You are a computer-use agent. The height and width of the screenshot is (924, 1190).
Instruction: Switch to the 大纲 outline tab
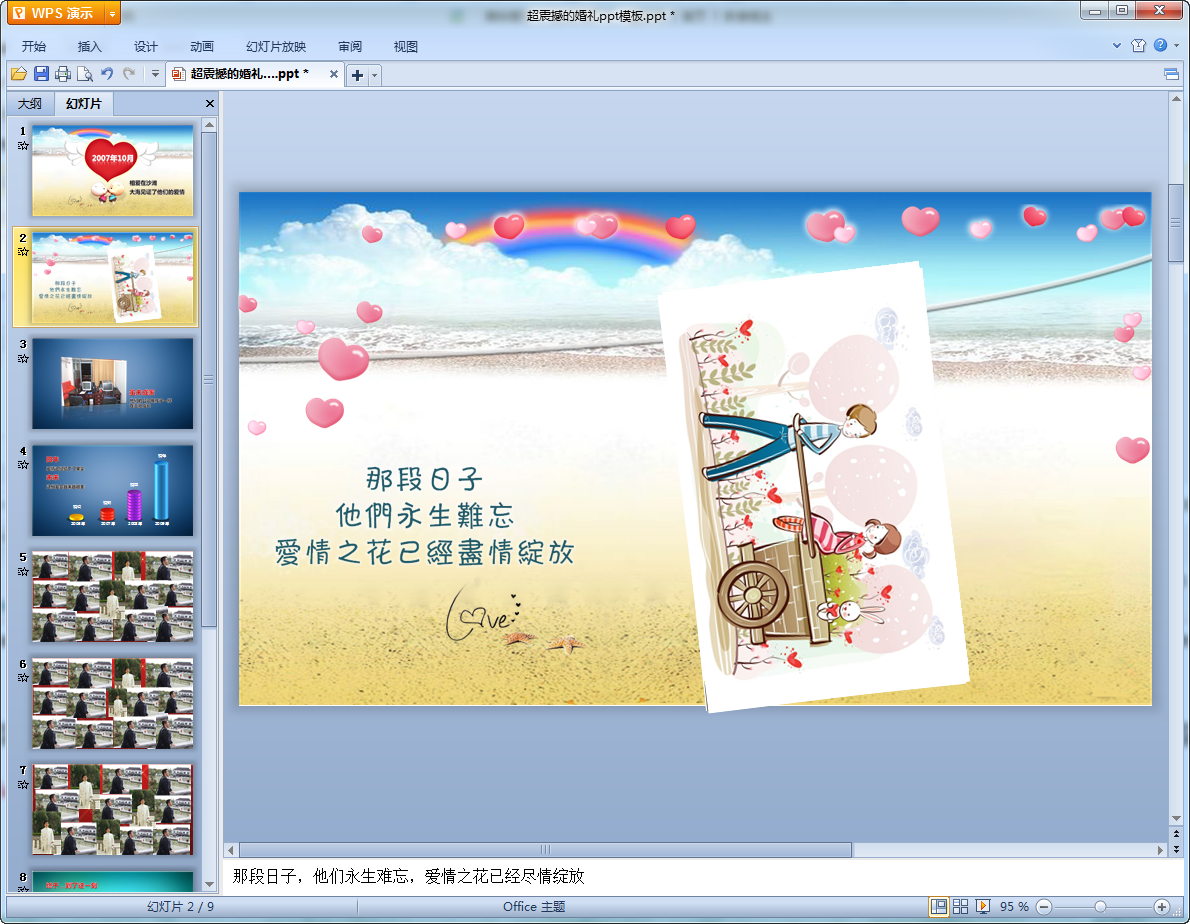(30, 104)
